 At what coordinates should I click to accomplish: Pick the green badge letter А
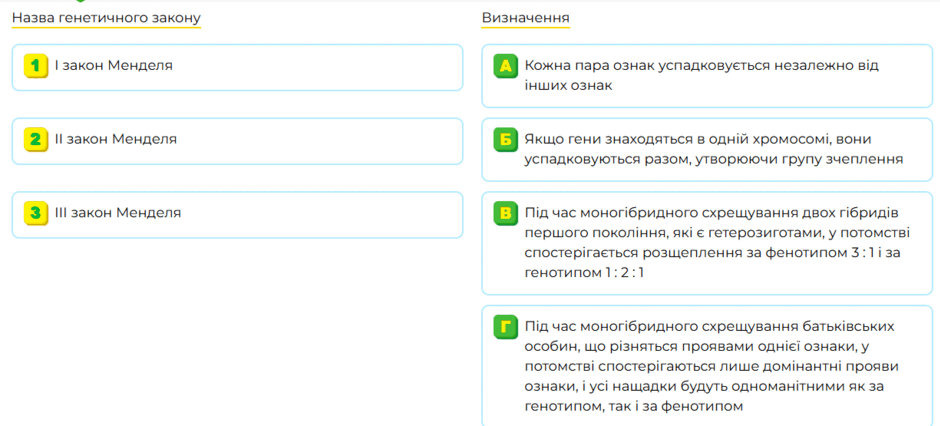tap(505, 66)
